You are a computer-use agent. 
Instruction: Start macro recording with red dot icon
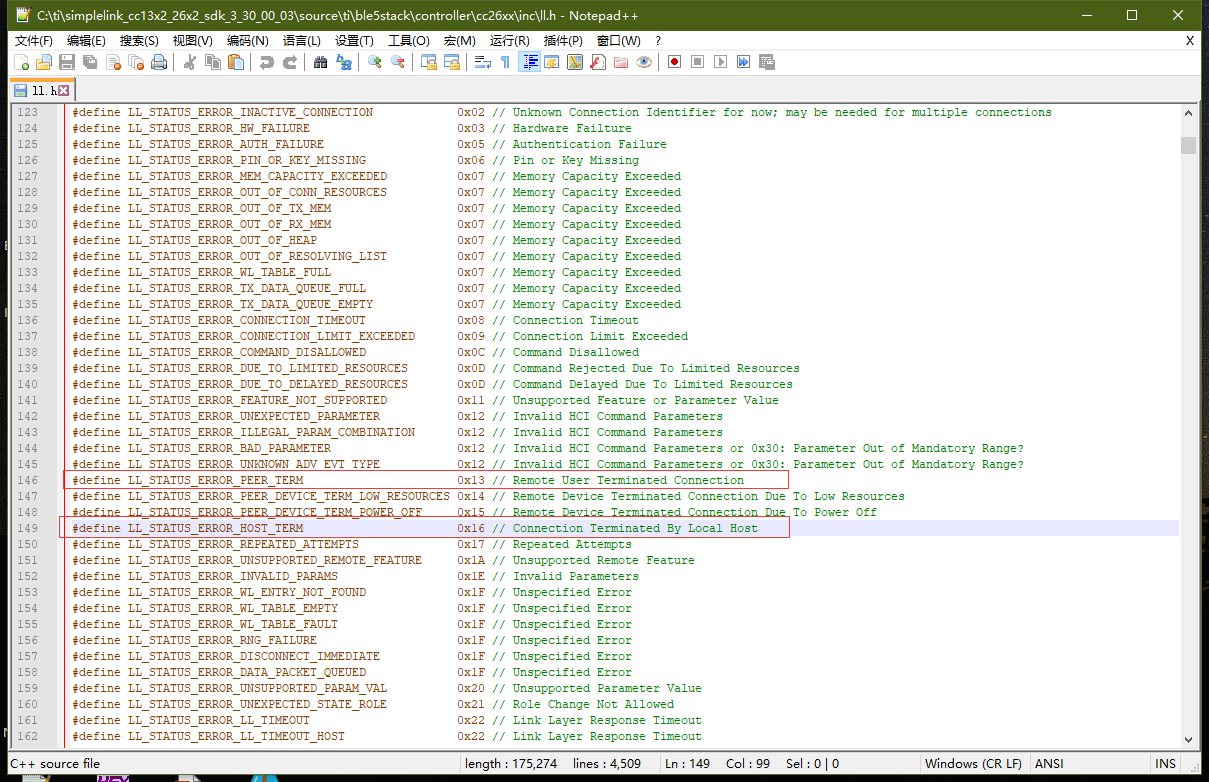point(675,62)
